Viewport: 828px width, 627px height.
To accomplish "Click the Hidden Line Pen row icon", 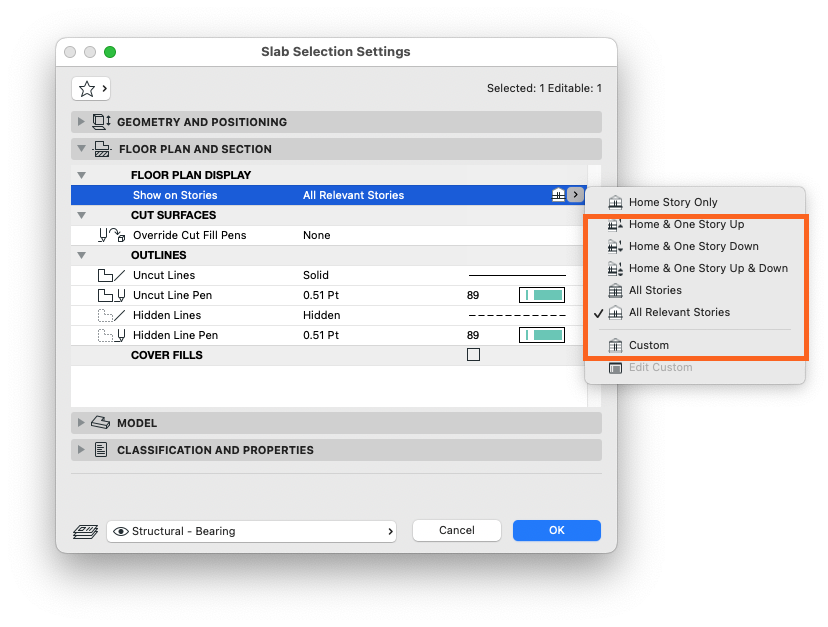I will [x=111, y=335].
